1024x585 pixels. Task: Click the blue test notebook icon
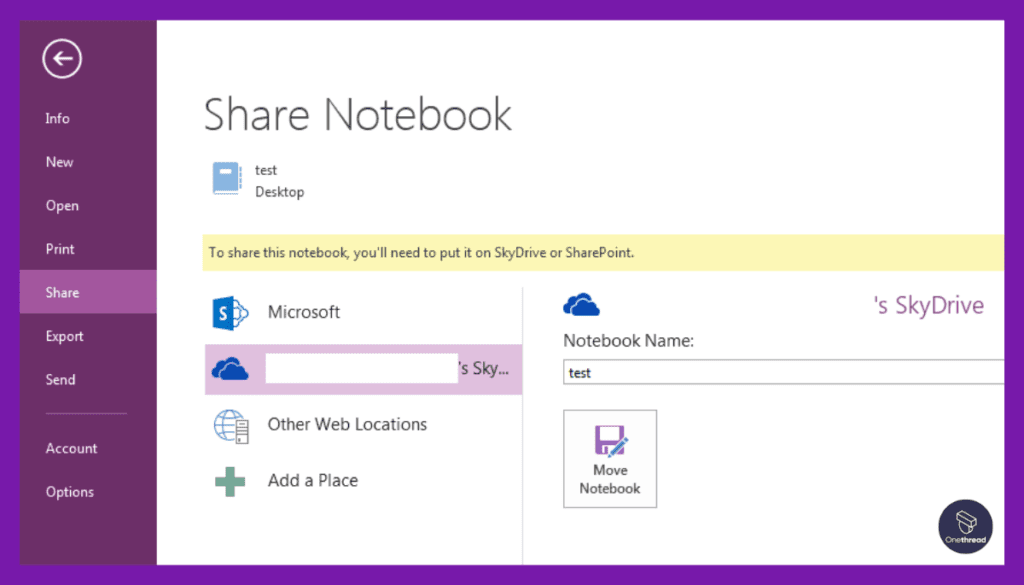point(227,178)
